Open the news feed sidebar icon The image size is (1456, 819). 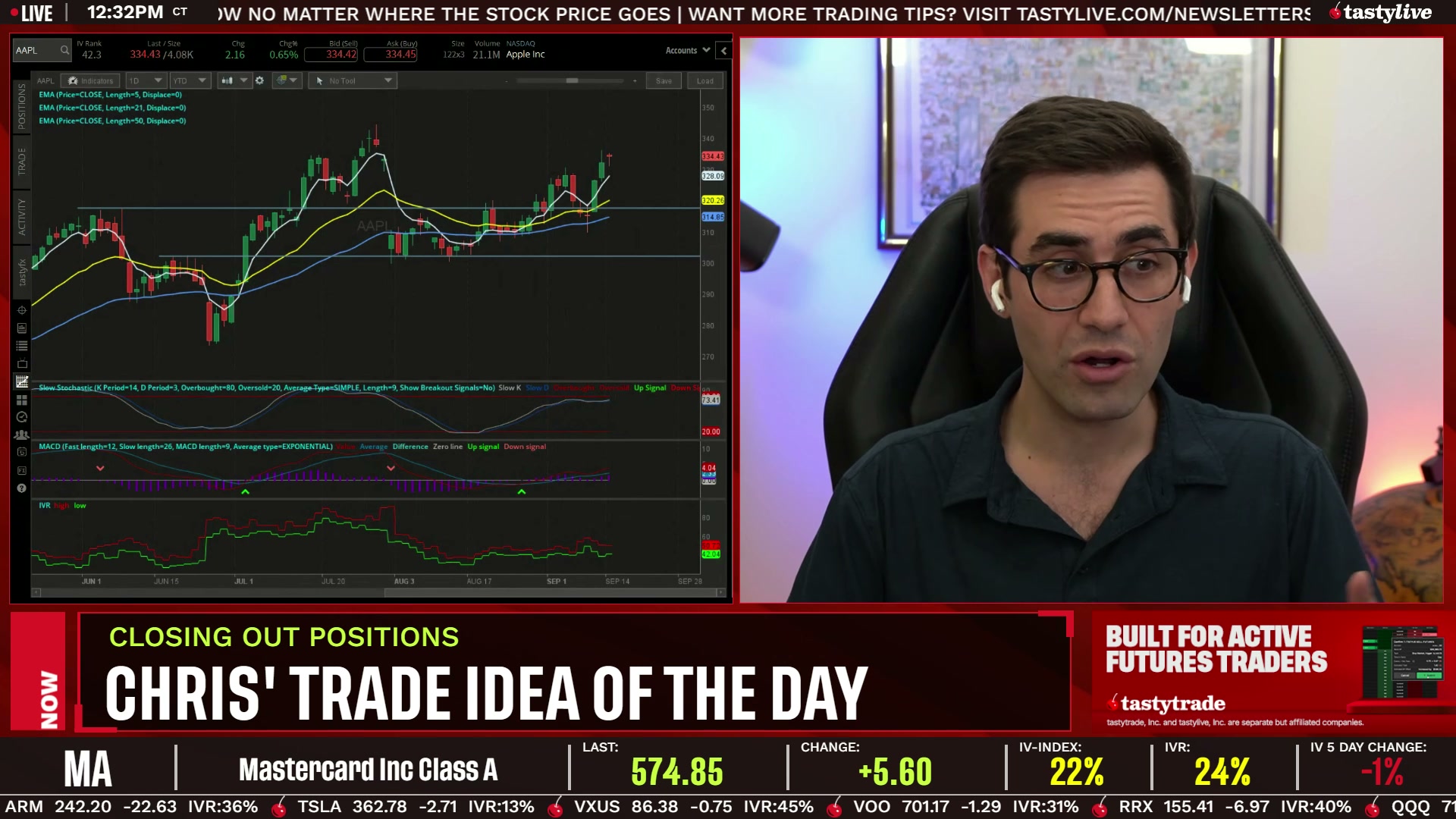[x=22, y=328]
